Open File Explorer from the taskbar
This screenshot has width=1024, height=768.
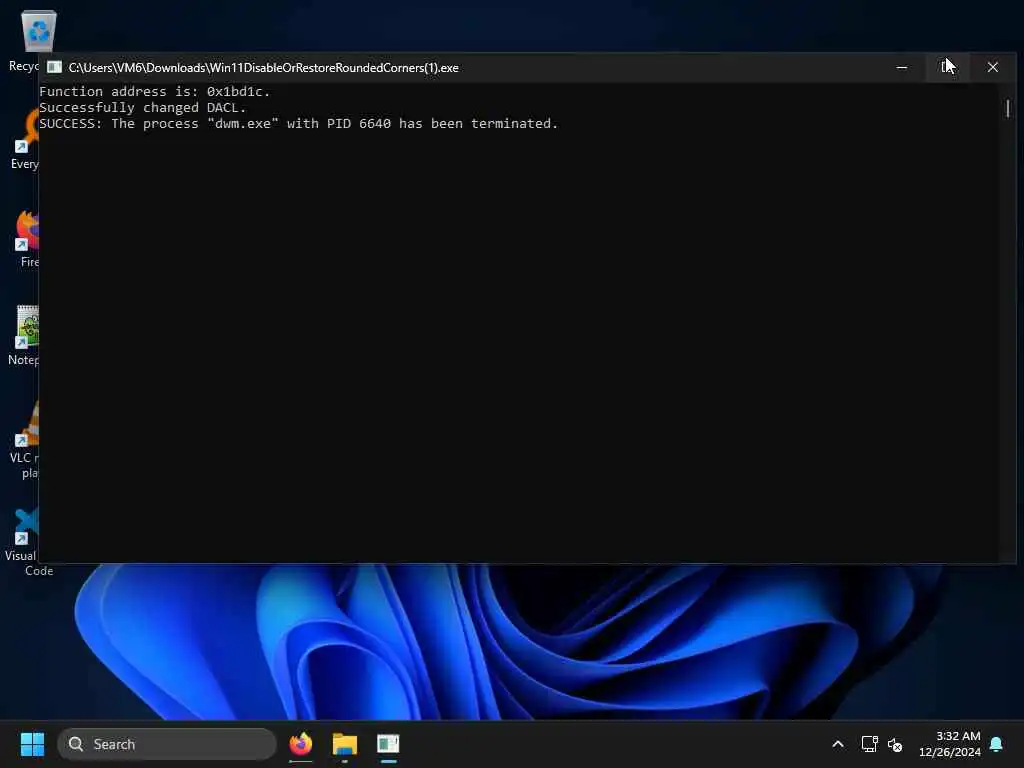(x=345, y=744)
